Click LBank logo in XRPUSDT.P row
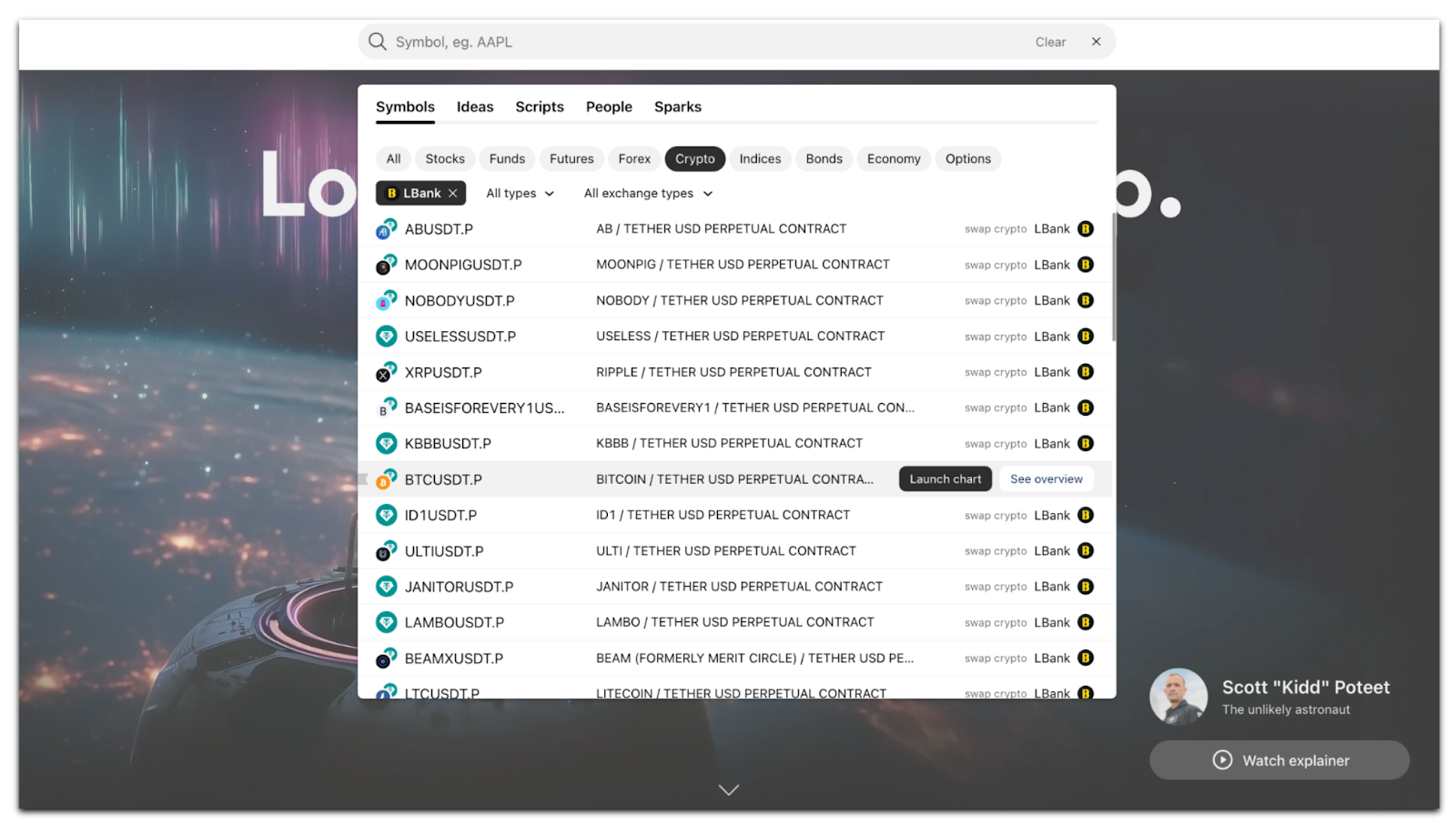 1086,372
